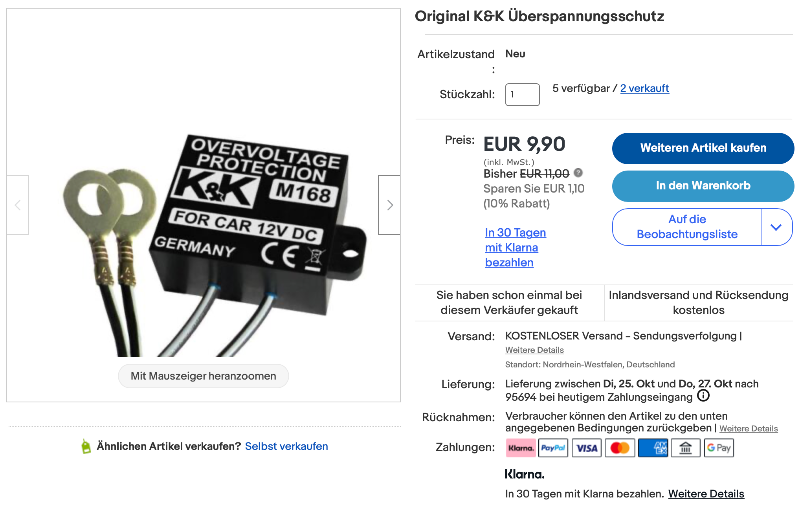Show the previous product image arrow
Screen dimensions: 800x505
pos(17,205)
